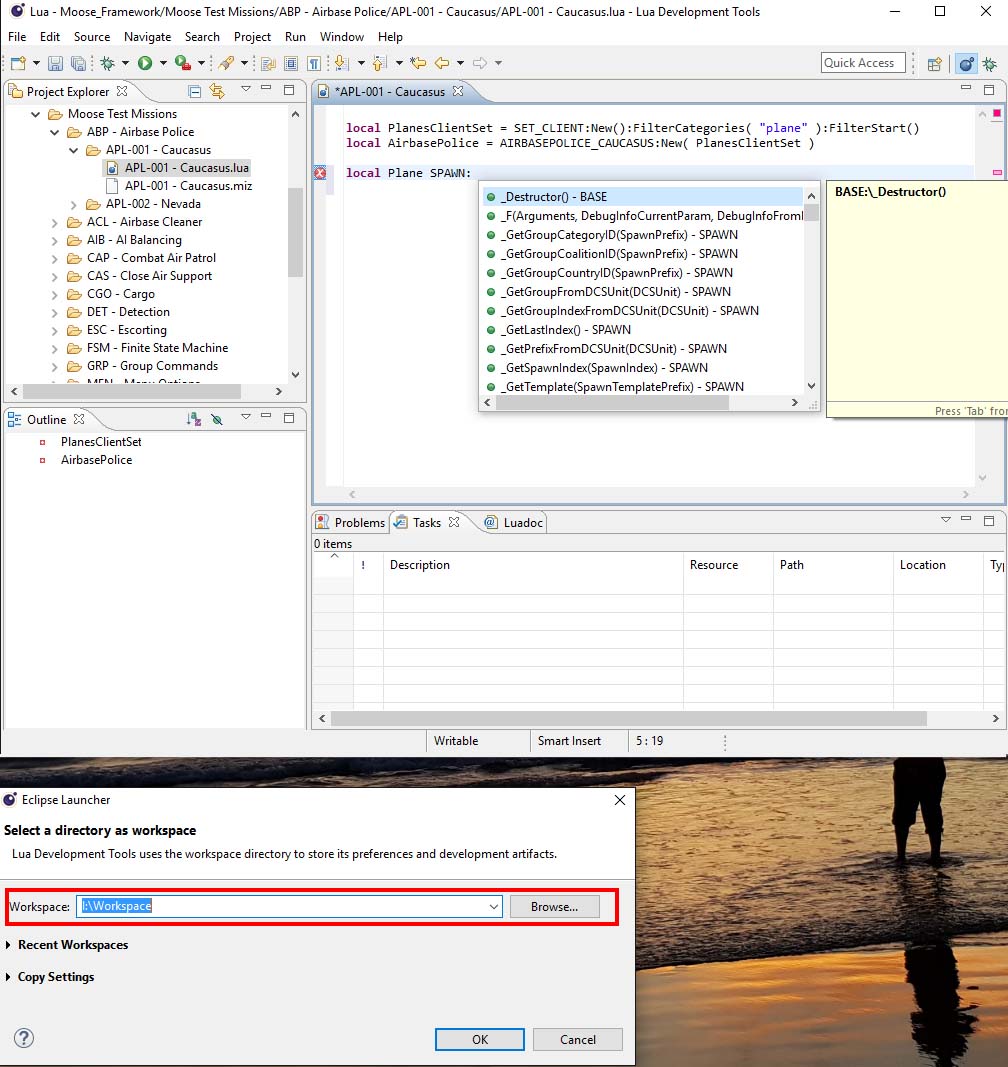Click the Browse... button

tap(554, 906)
